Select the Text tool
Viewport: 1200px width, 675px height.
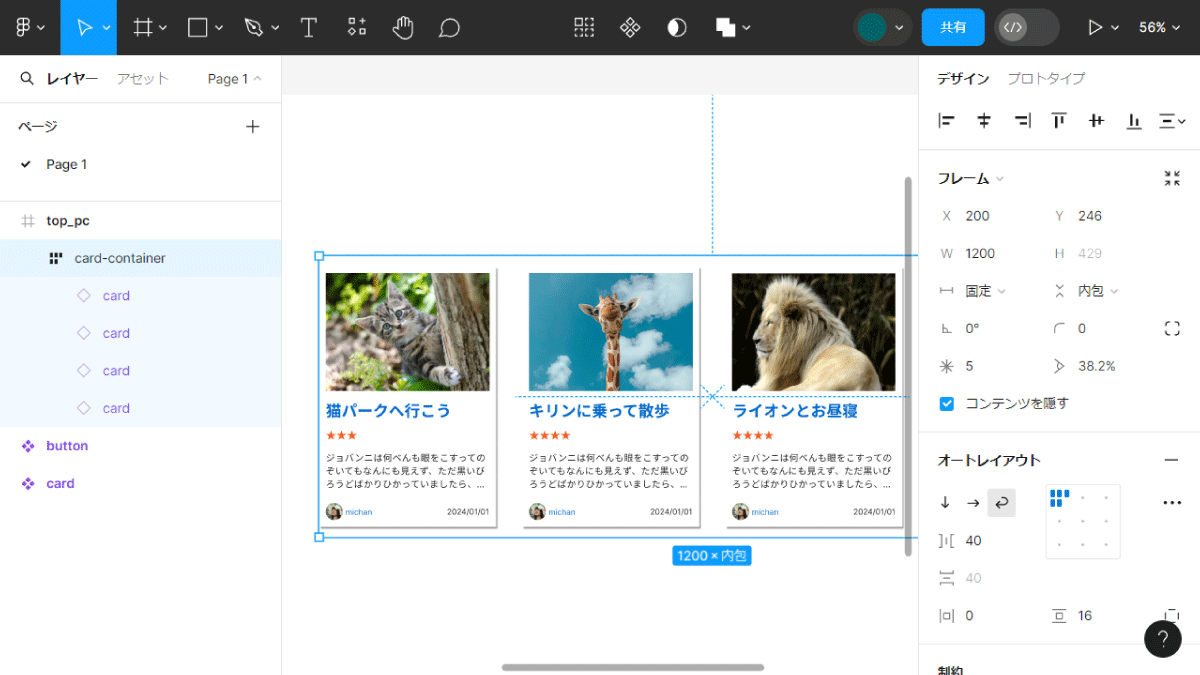click(309, 28)
